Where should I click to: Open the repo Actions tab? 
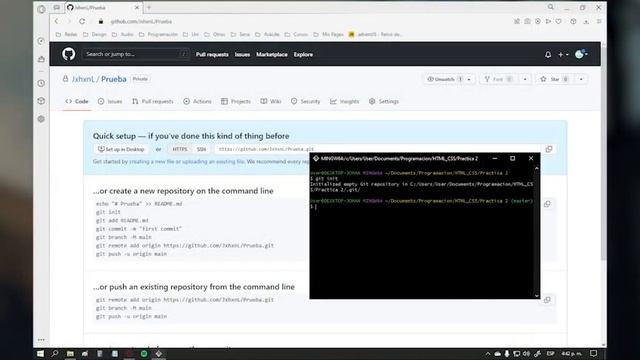pyautogui.click(x=197, y=101)
